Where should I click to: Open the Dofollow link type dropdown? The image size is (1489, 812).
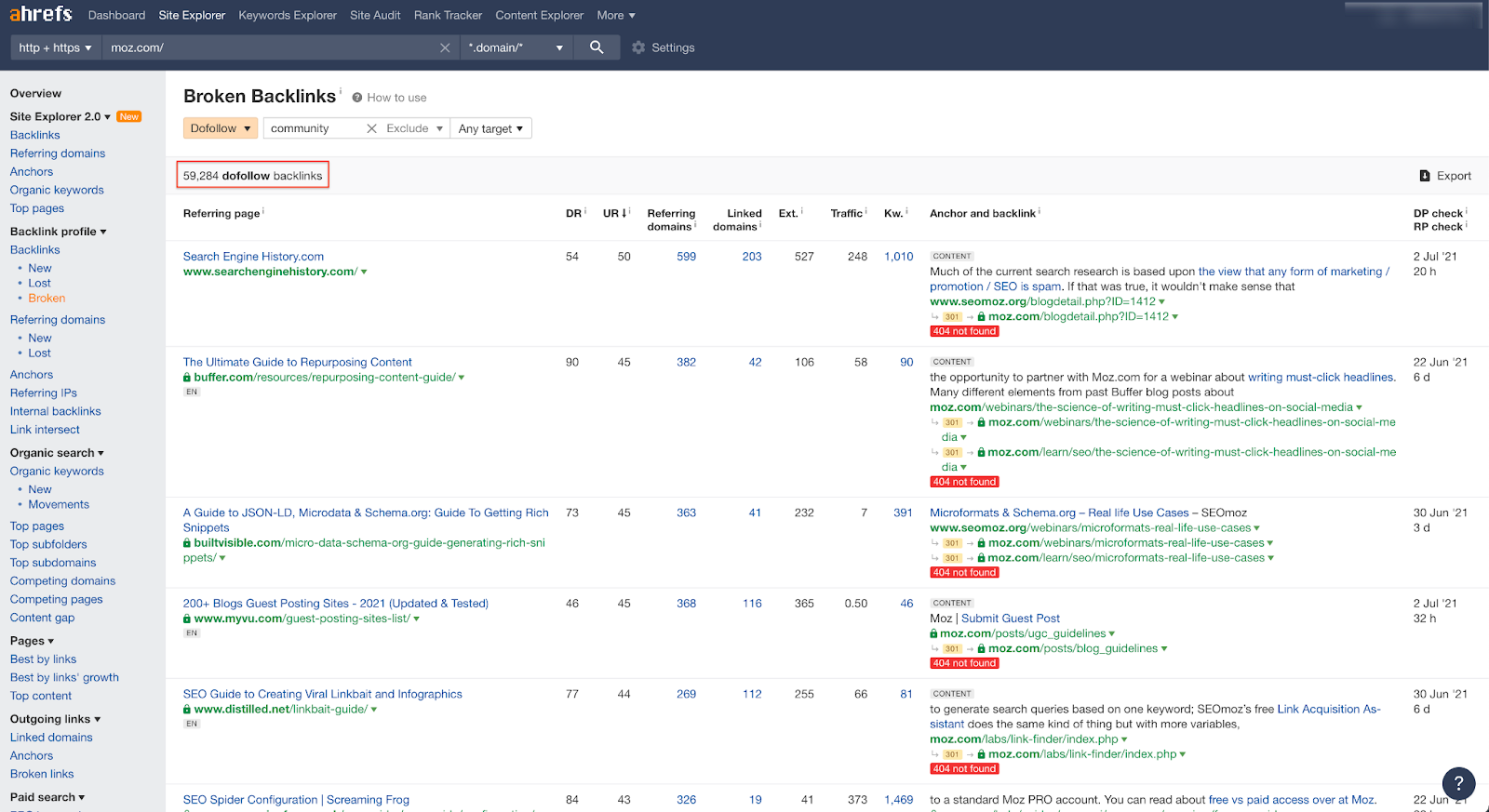click(x=221, y=128)
